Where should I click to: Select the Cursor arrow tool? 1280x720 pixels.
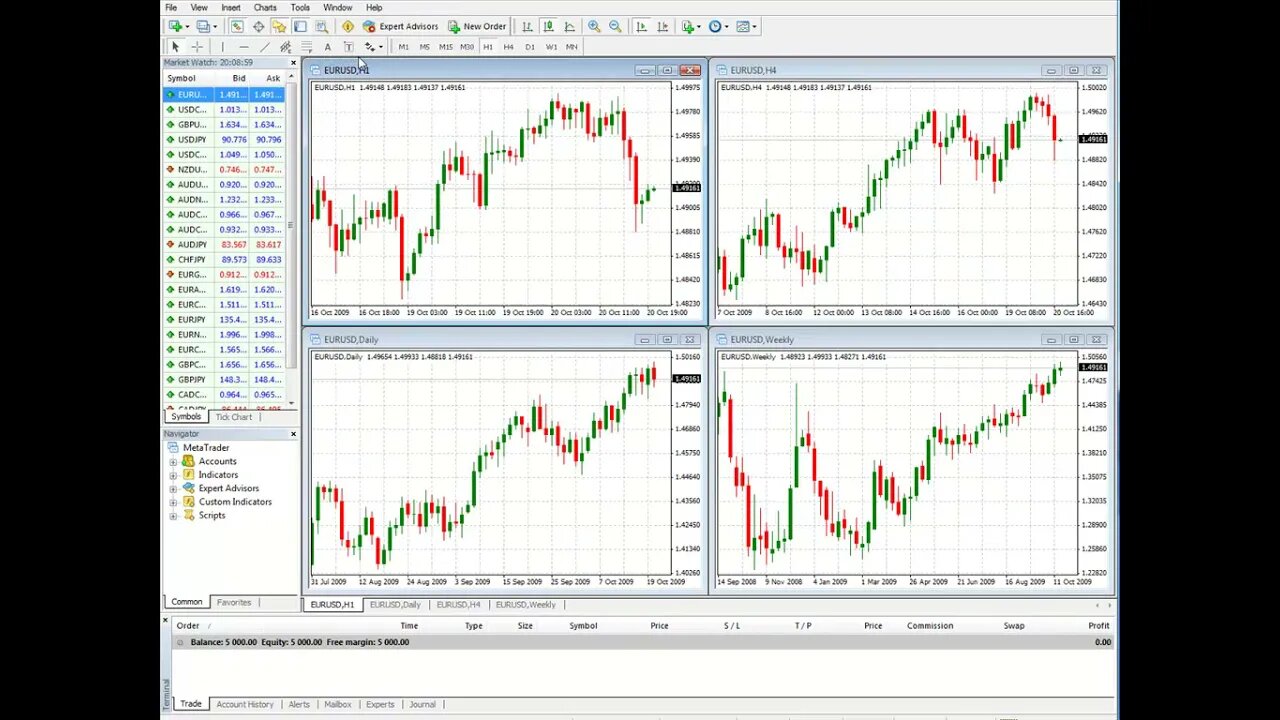click(175, 47)
